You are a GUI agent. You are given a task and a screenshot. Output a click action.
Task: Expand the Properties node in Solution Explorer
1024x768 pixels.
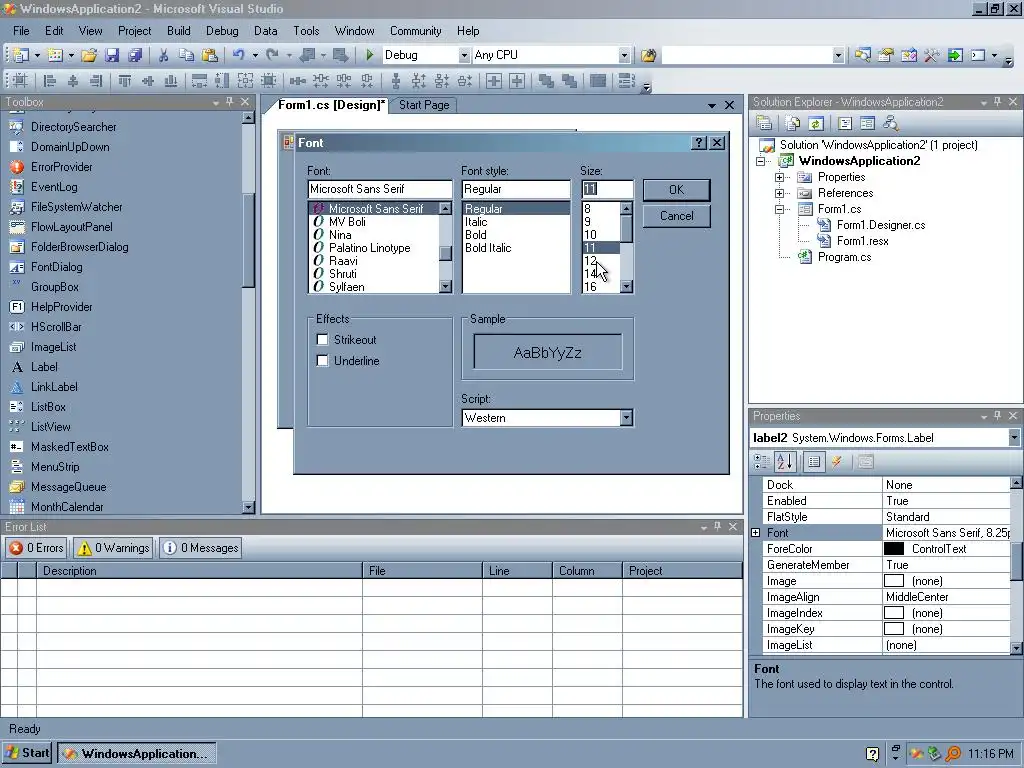(x=779, y=177)
